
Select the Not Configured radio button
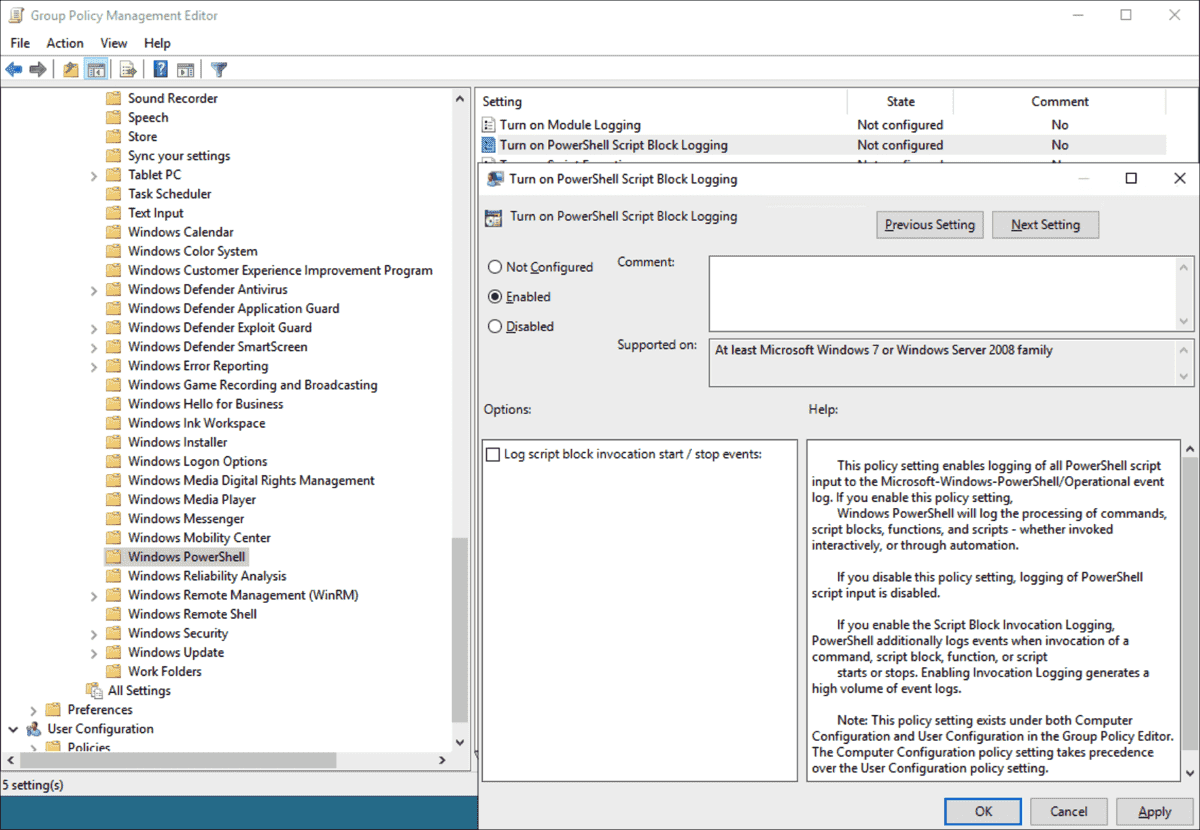(x=494, y=267)
